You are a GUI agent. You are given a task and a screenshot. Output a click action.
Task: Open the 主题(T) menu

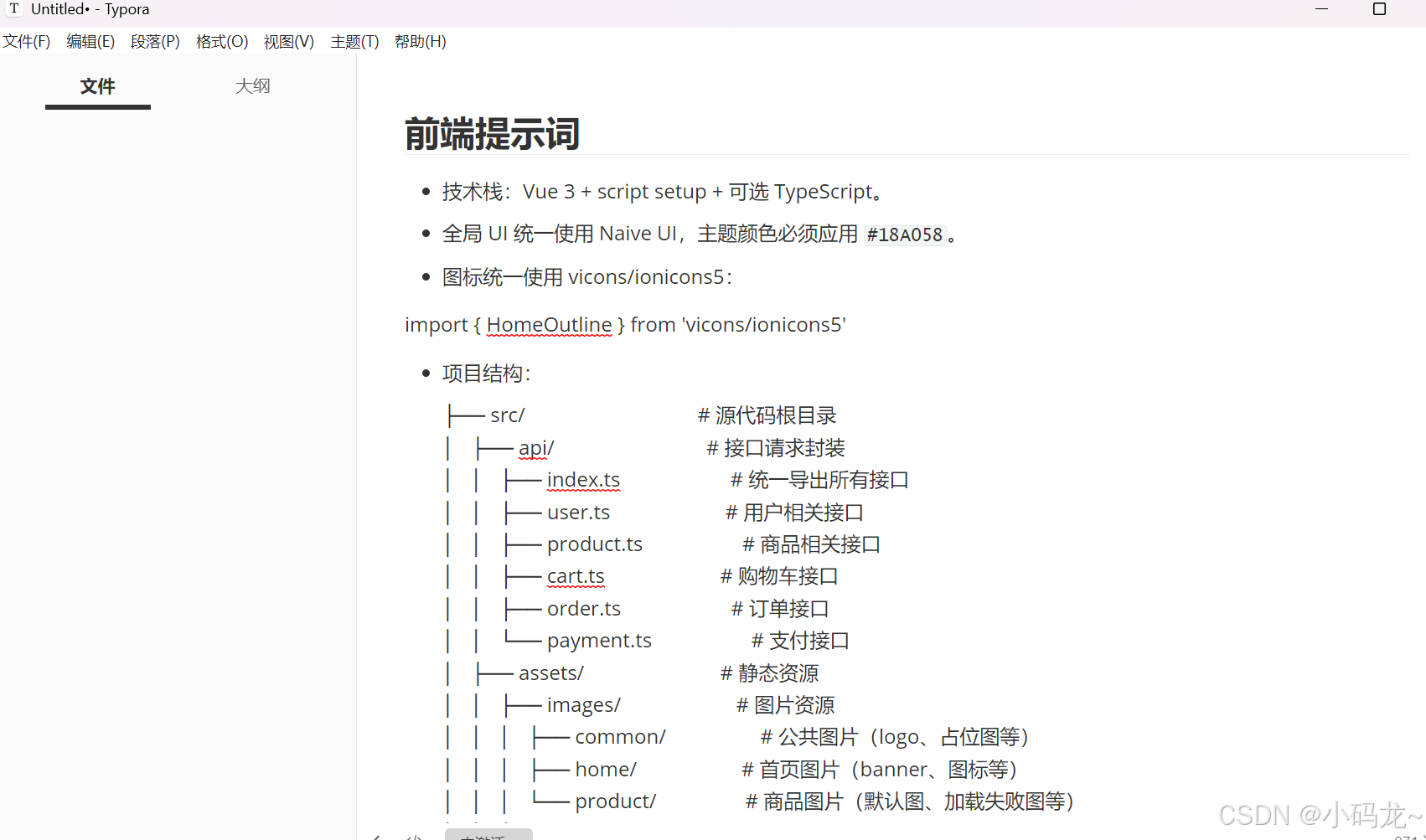[354, 41]
